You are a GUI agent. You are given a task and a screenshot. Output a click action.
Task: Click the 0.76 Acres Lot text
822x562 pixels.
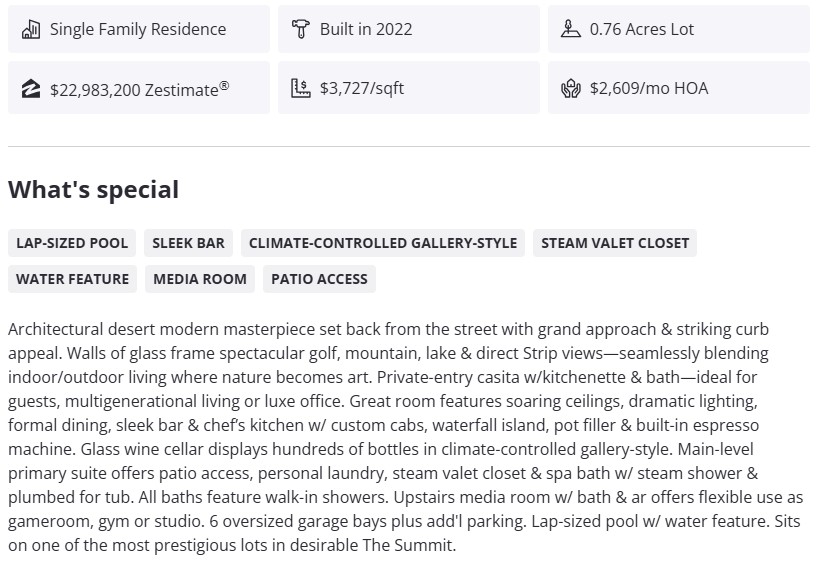pos(642,29)
